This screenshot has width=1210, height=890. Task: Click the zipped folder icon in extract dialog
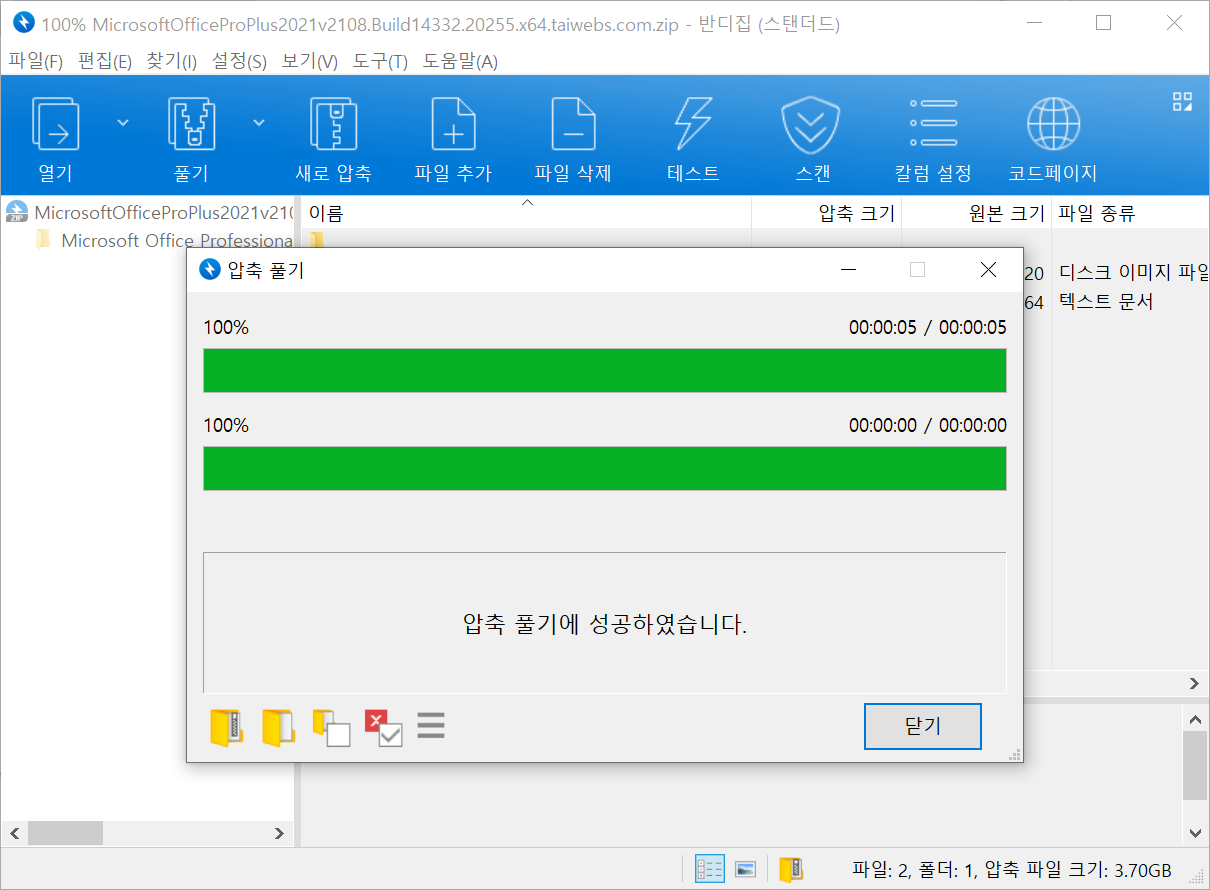227,727
